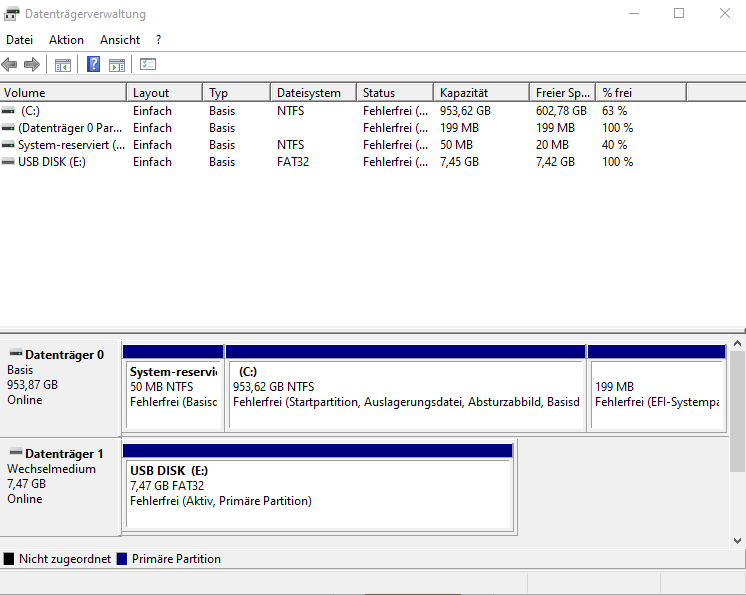The width and height of the screenshot is (746, 595).
Task: Click the Primäre Partition legend label
Action: (177, 559)
